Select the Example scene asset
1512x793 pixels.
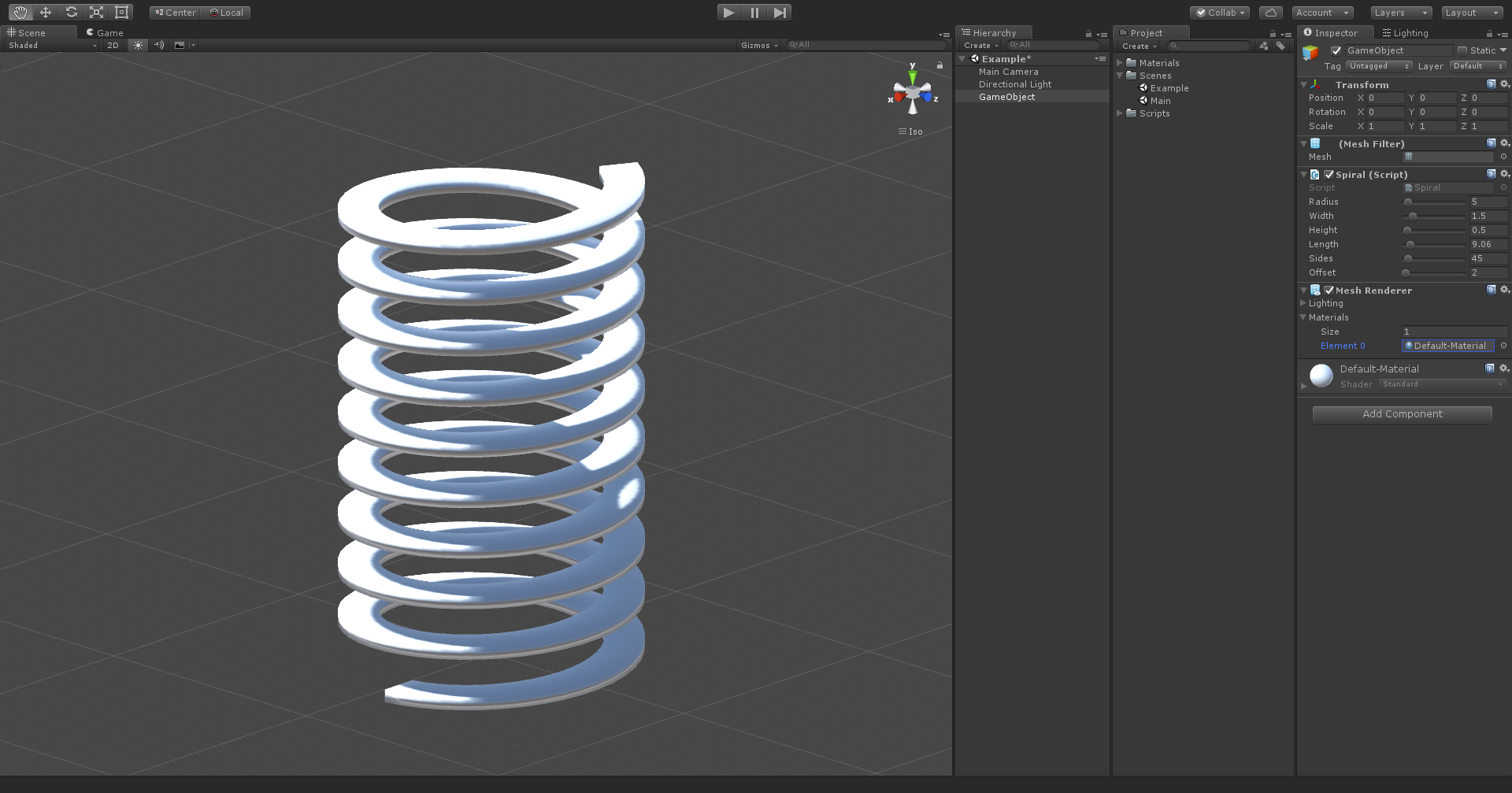1164,88
